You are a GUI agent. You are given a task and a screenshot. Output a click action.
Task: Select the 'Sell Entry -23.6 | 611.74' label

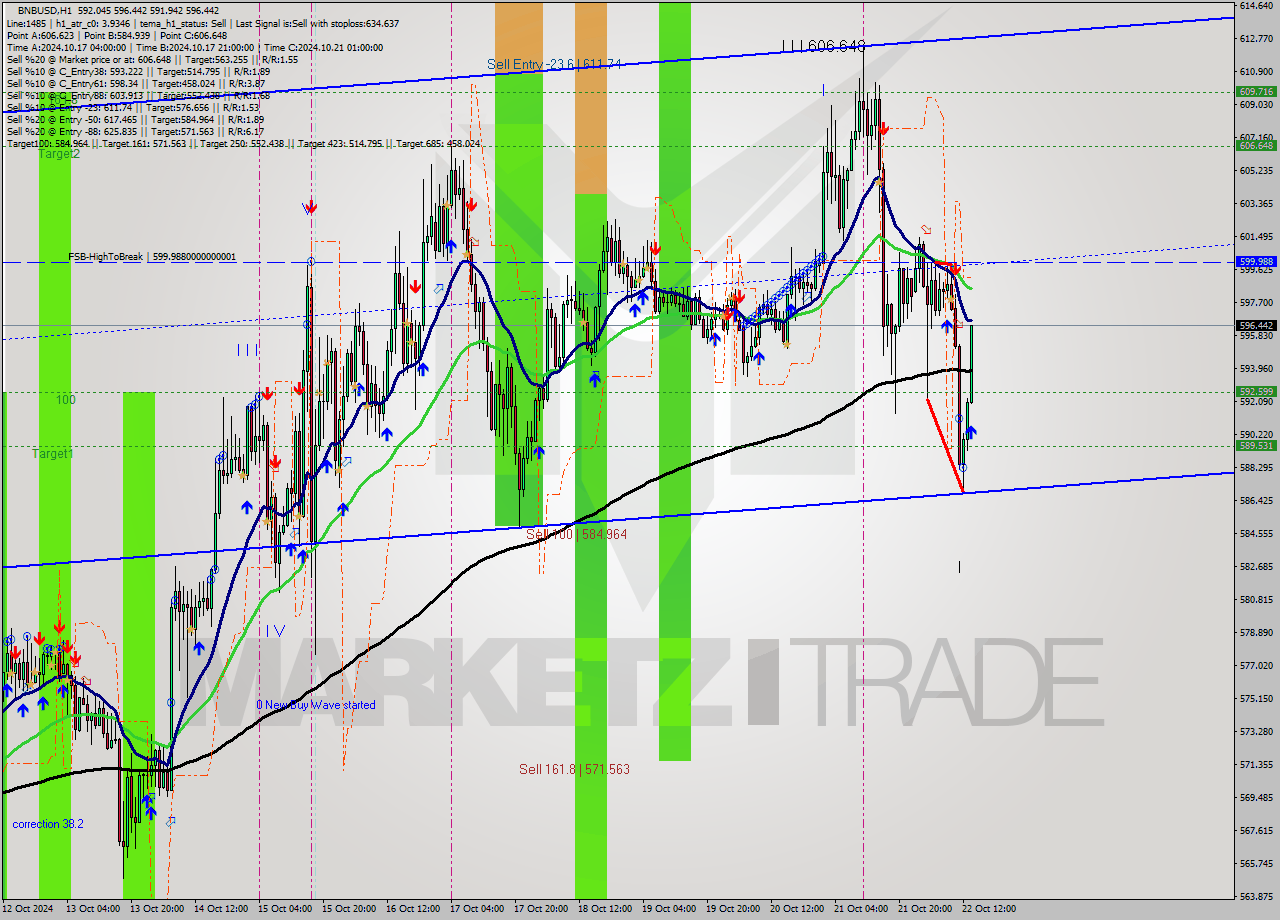554,64
